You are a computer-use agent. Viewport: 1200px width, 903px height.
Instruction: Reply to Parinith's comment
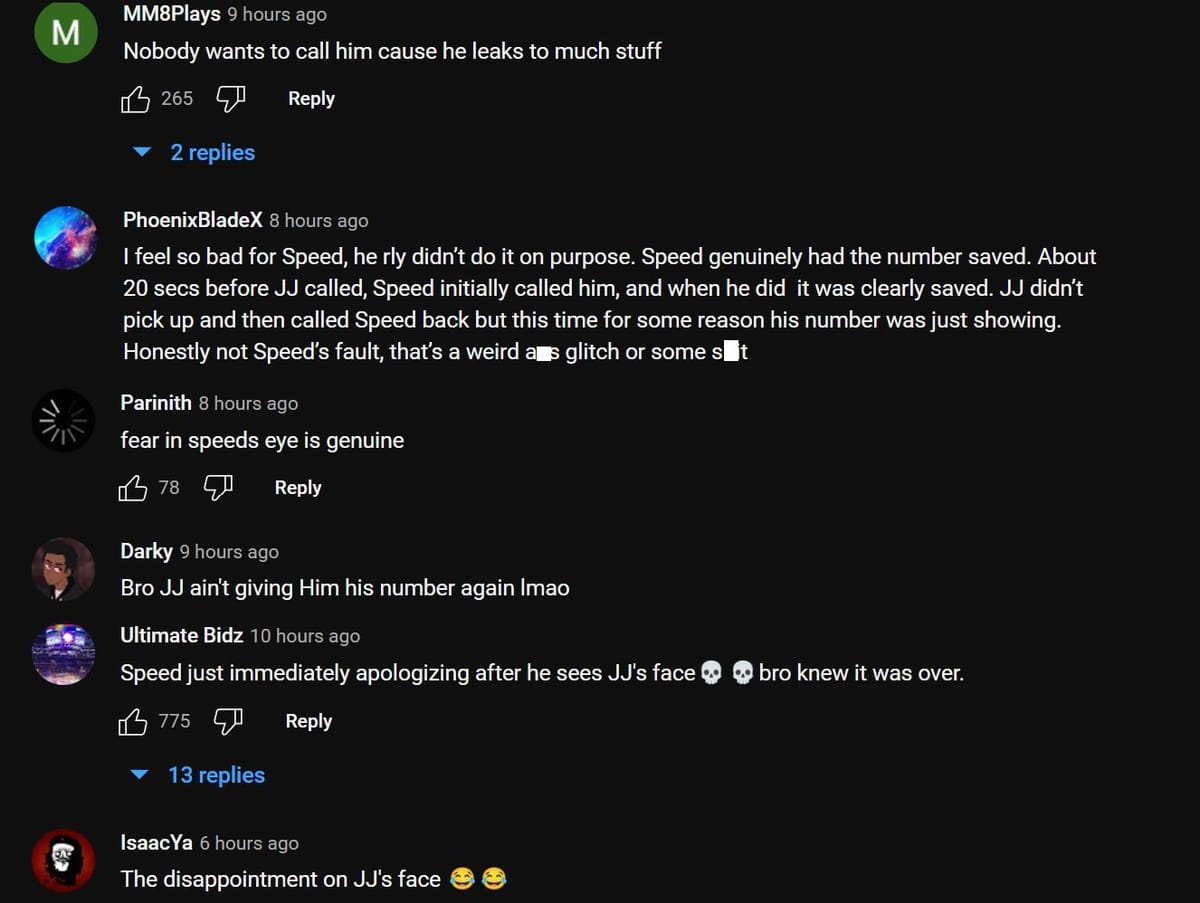pos(297,487)
